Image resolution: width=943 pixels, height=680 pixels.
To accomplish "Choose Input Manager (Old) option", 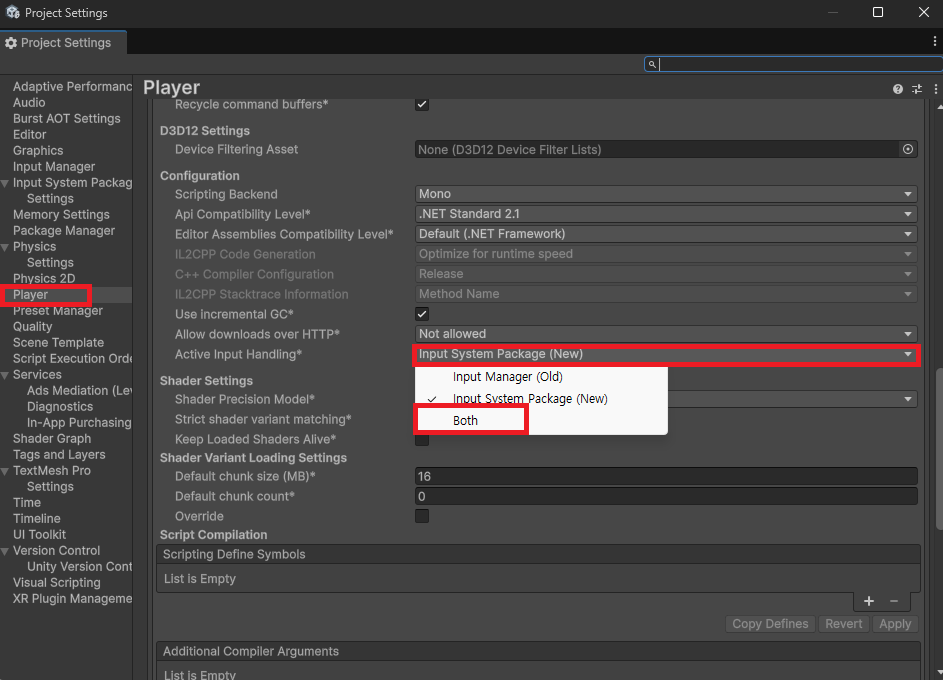I will 507,377.
